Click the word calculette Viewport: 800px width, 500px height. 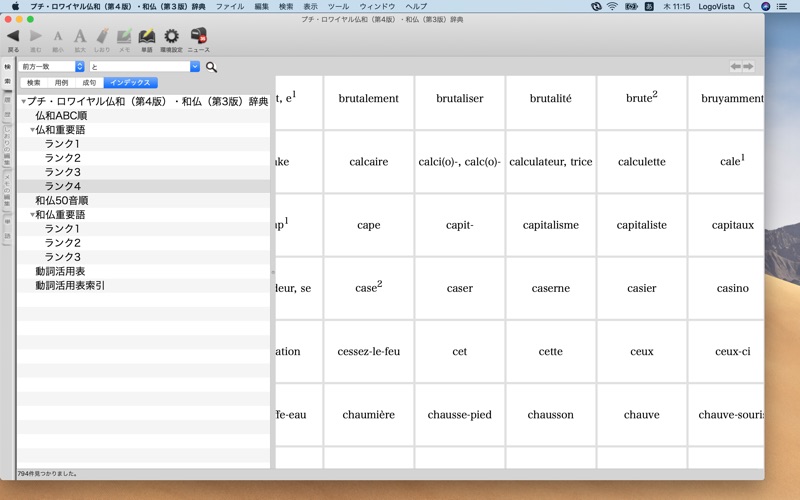[641, 162]
